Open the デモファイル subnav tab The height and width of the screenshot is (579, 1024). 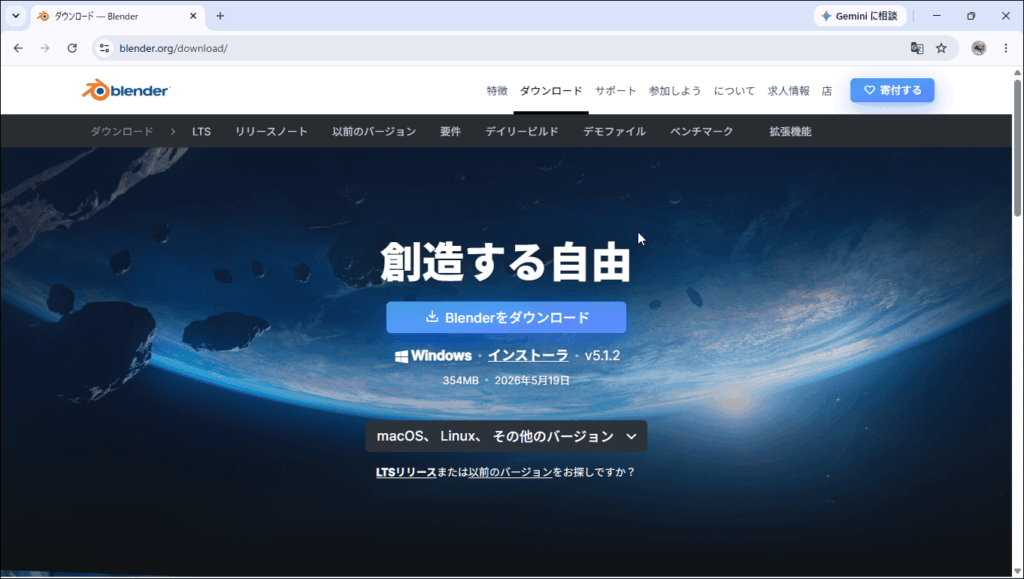coord(614,131)
